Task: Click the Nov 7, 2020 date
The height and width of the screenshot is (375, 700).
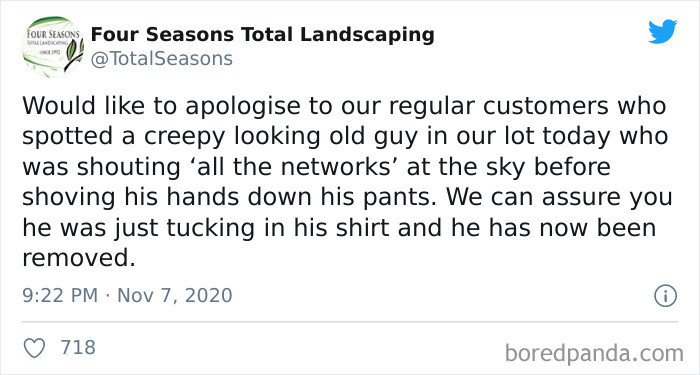Action: [175, 296]
